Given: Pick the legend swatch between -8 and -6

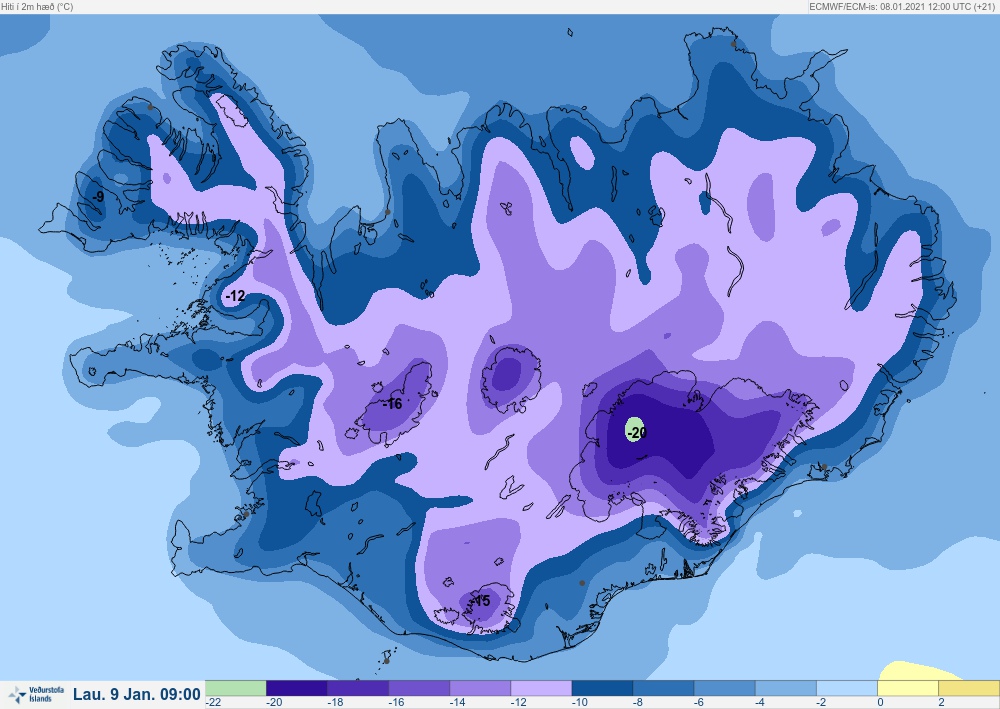Looking at the screenshot, I should click(x=664, y=688).
